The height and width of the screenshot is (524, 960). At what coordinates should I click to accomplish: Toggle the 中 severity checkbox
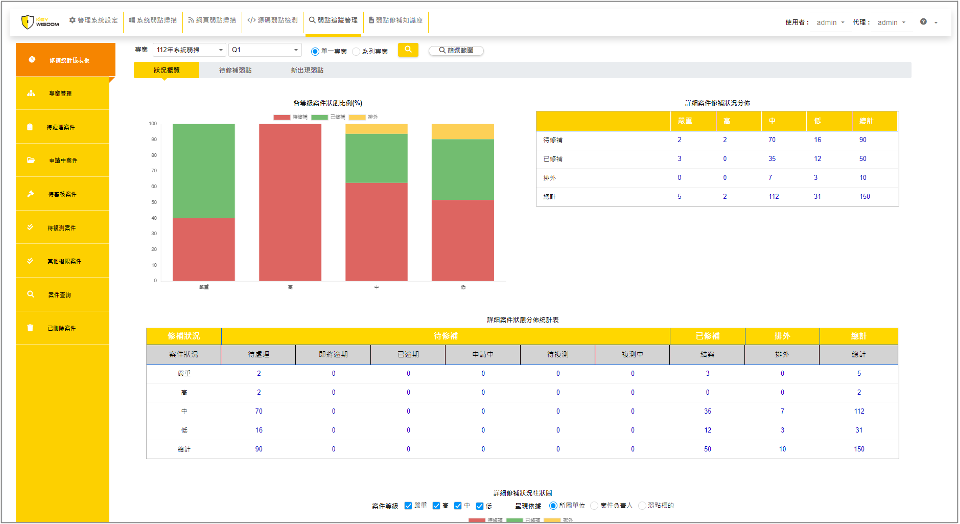[458, 506]
